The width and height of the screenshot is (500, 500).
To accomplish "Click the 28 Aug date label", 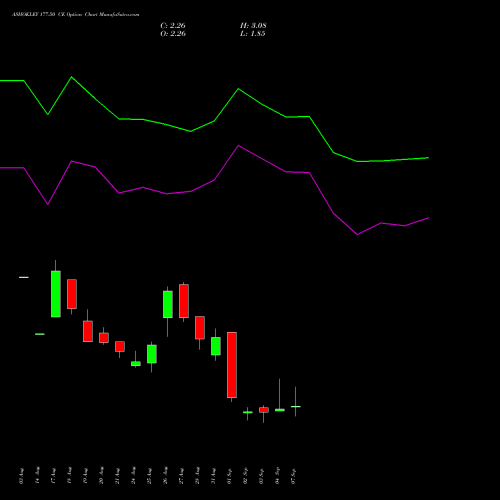I will [197, 476].
